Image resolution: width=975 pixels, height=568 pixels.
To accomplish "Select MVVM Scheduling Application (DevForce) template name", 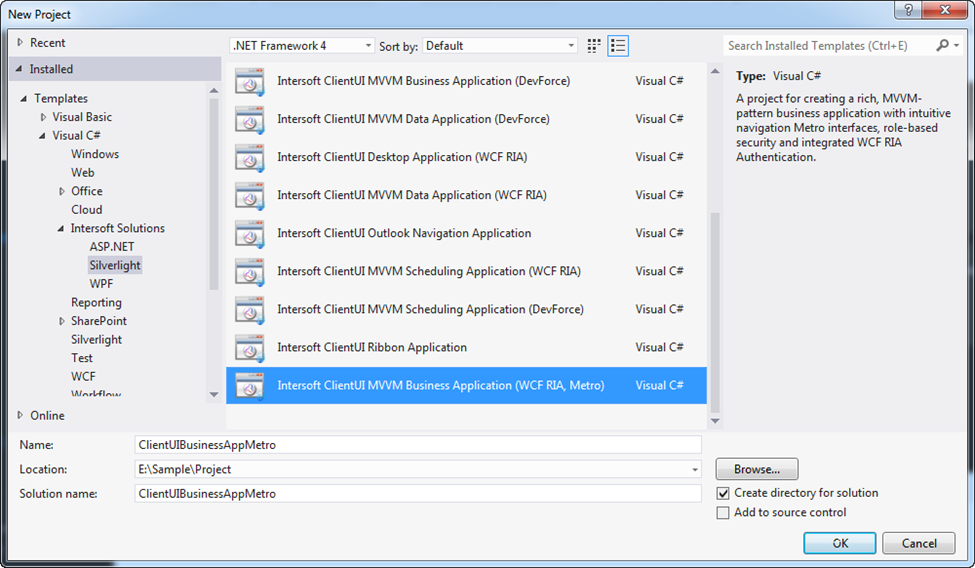I will click(430, 309).
